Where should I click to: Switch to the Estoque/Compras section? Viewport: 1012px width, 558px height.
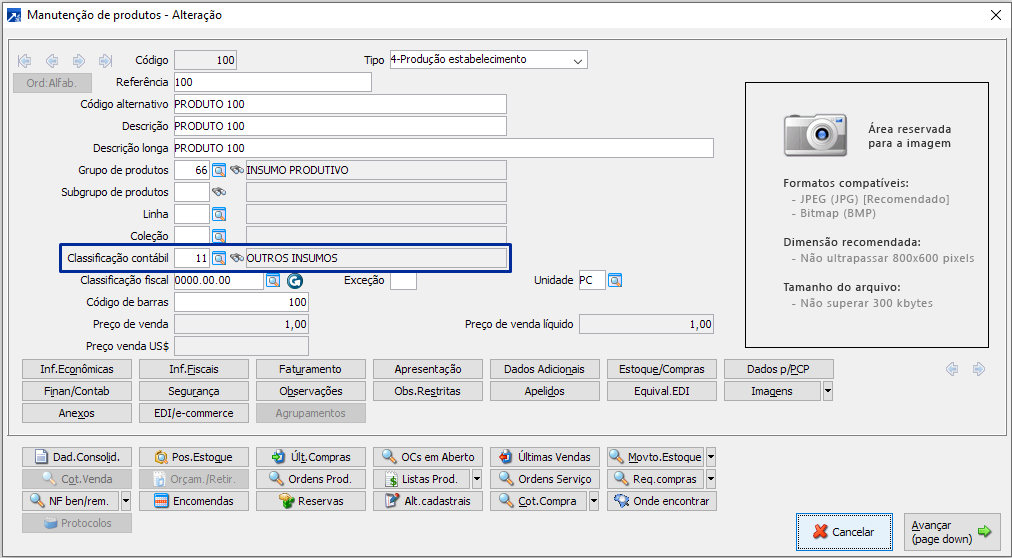tap(661, 369)
